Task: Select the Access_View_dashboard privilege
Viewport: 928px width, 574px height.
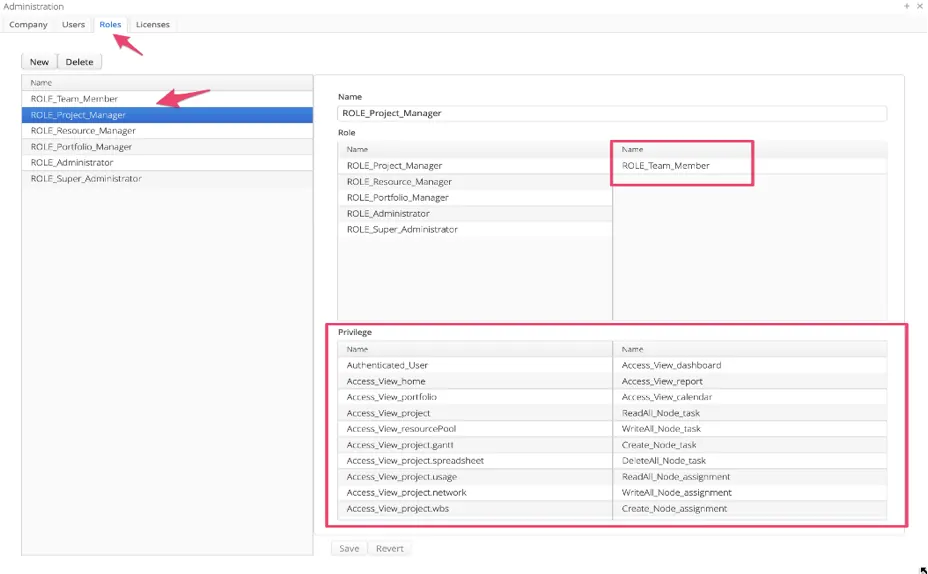Action: 750,366
